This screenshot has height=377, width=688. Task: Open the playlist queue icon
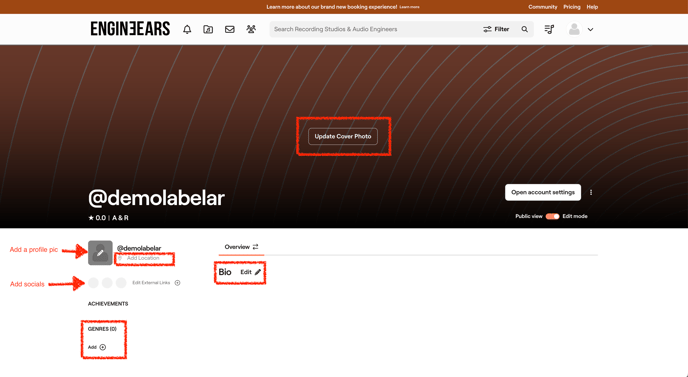click(x=549, y=29)
